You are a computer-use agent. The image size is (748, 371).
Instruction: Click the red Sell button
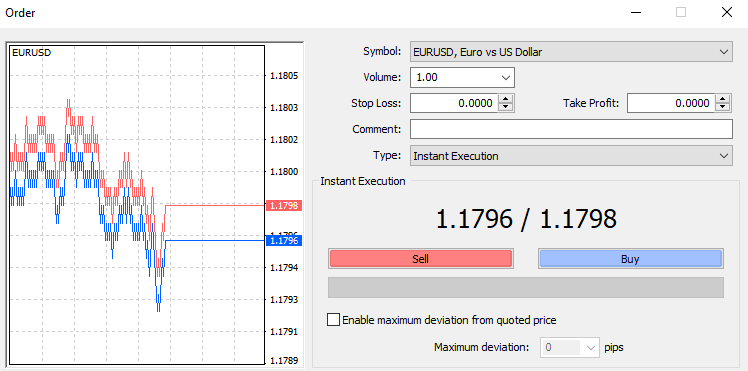[421, 259]
